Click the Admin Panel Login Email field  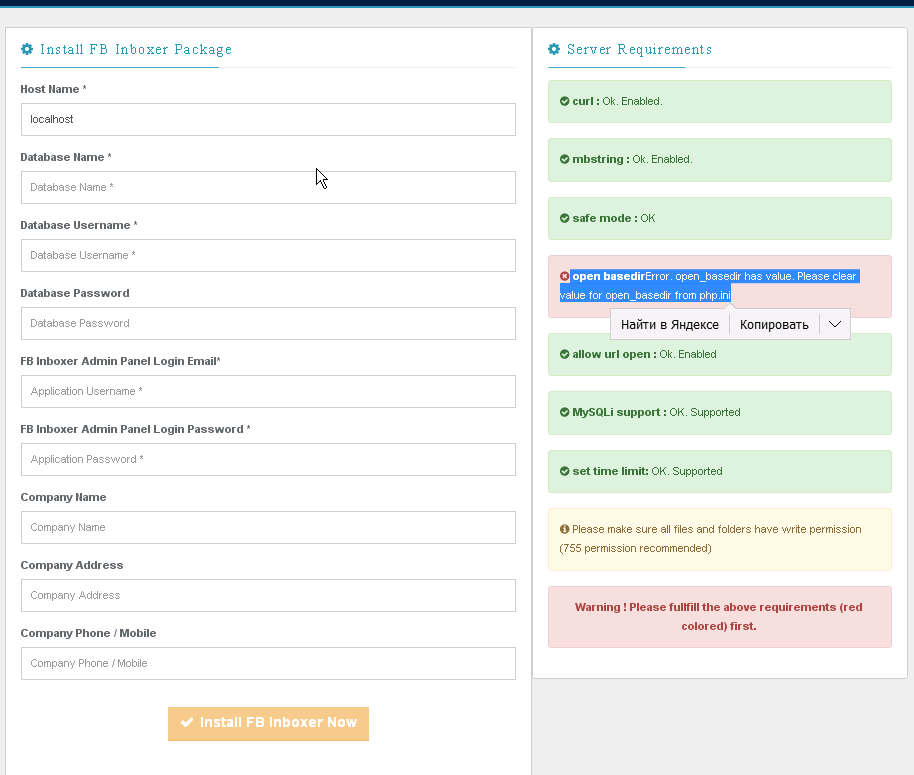tap(268, 391)
